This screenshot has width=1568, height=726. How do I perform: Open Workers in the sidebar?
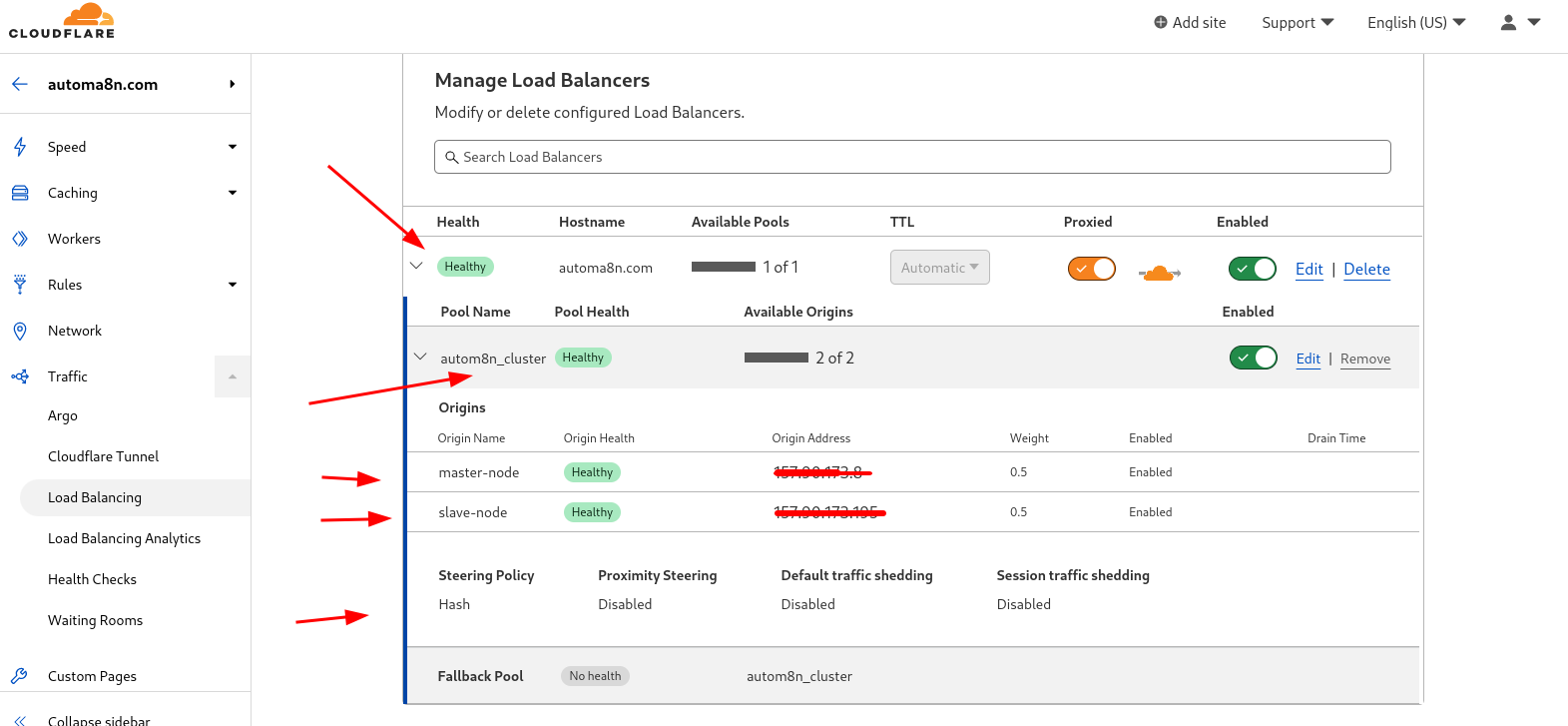74,239
